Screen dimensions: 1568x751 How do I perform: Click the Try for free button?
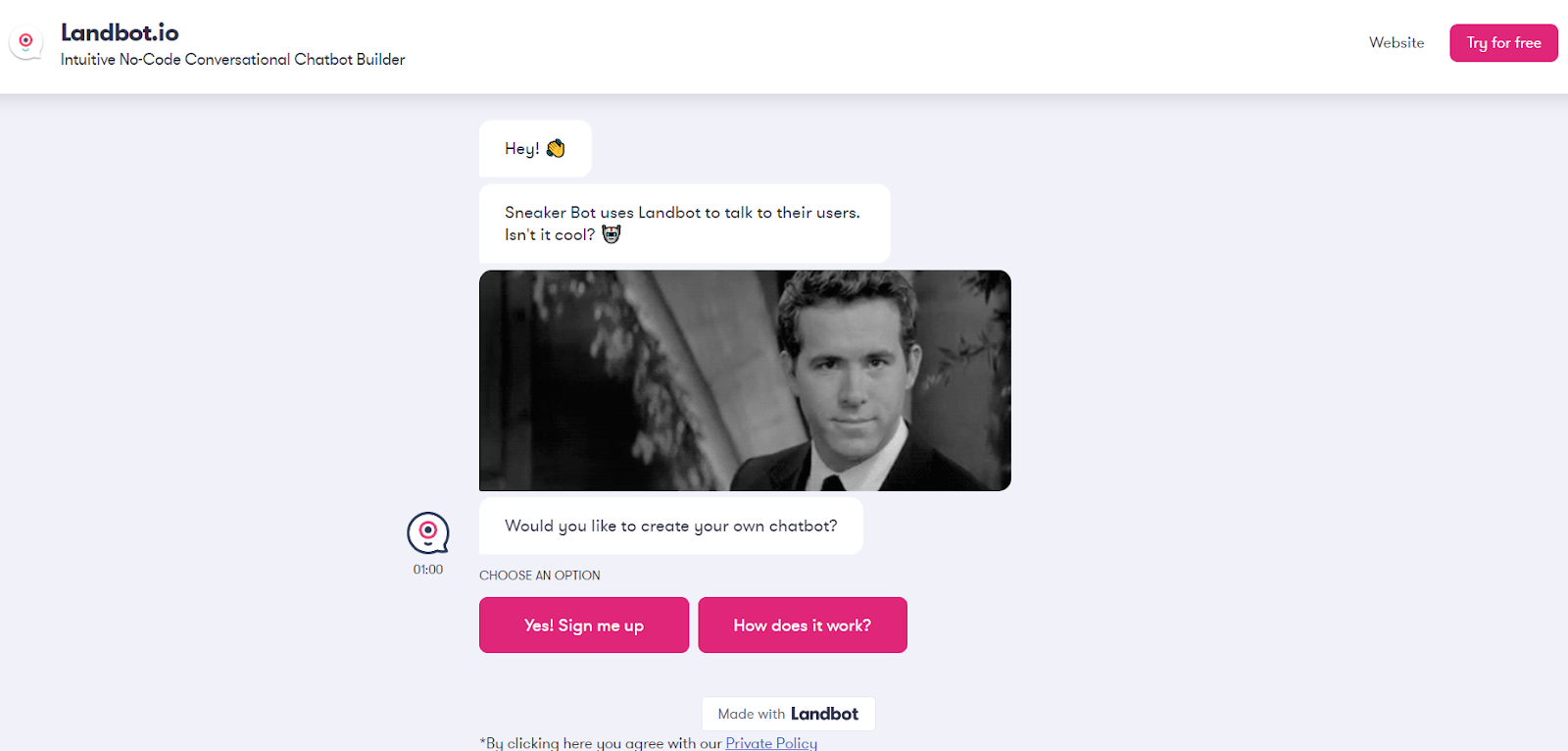tap(1503, 43)
